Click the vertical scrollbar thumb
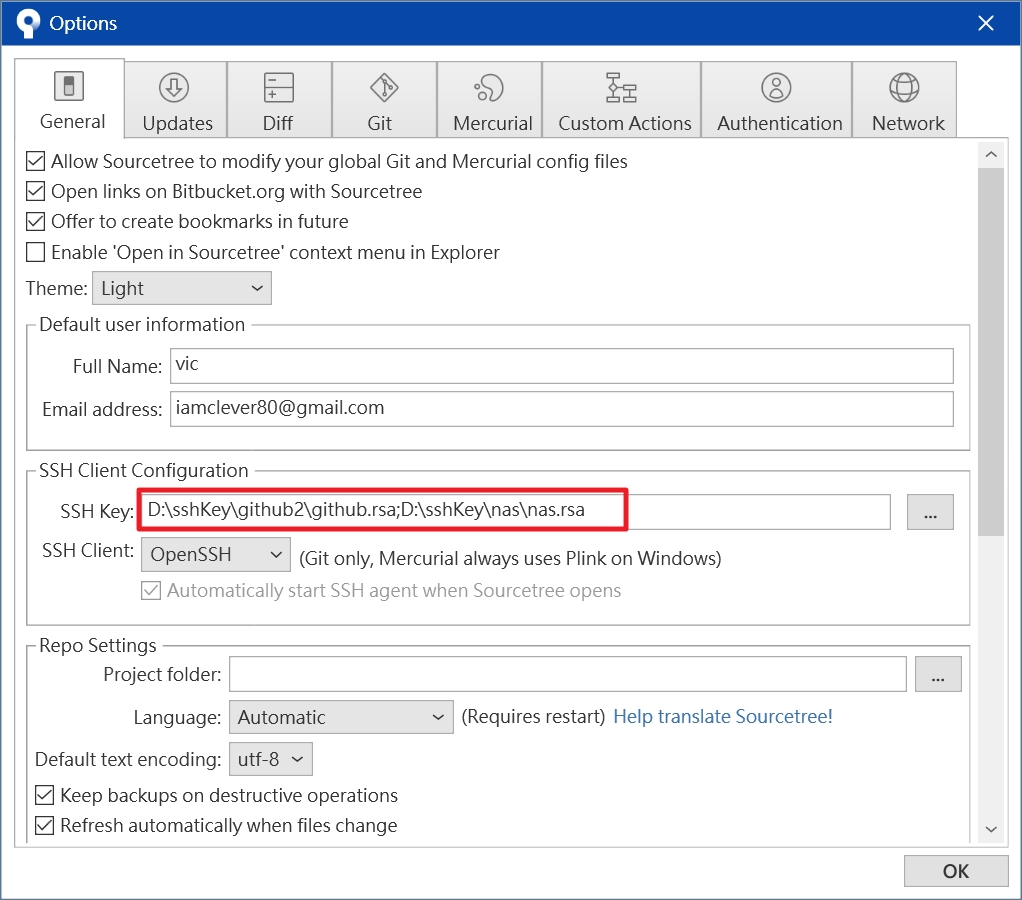The image size is (1022, 900). tap(991, 352)
